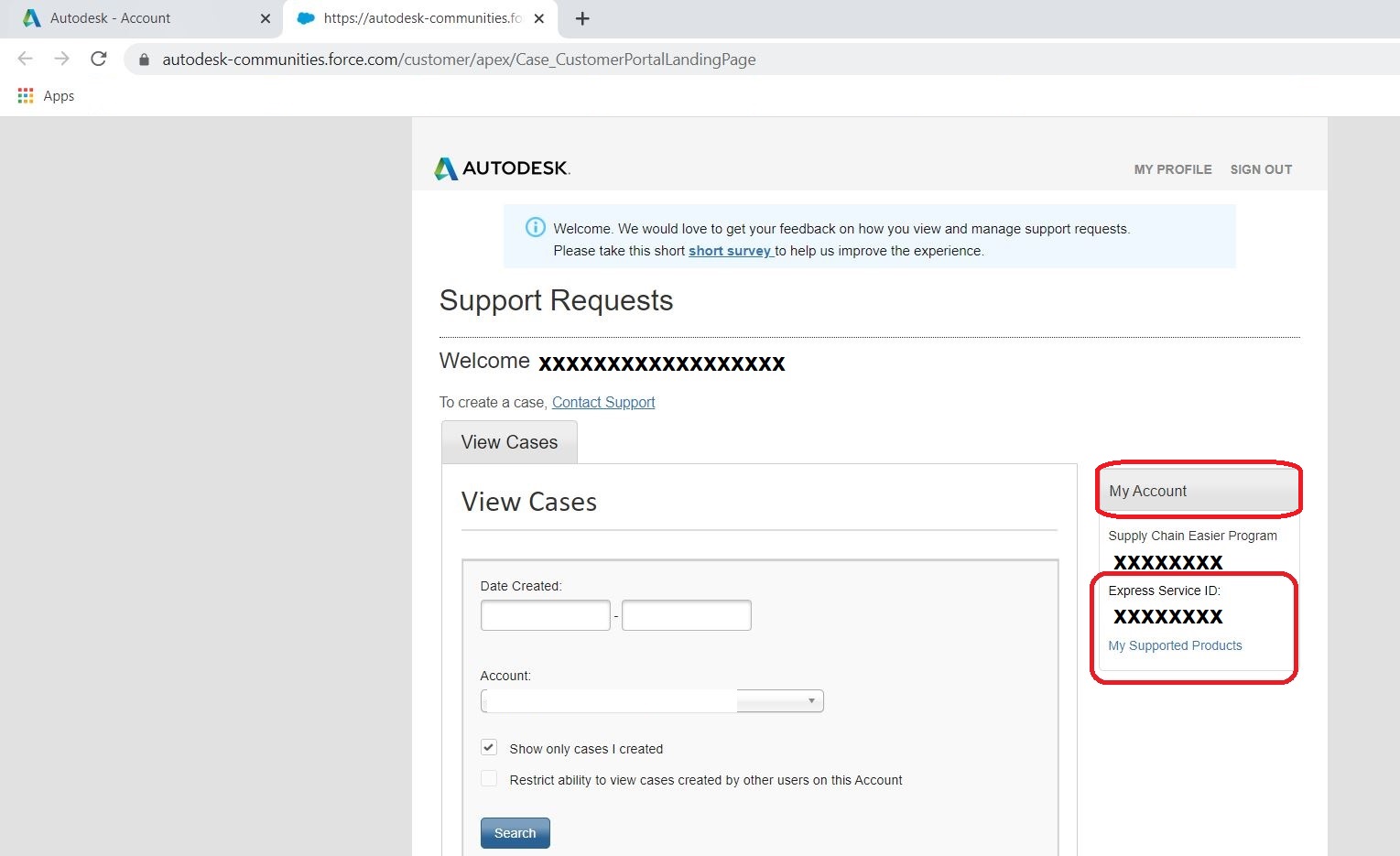
Task: Sign out of the Autodesk portal
Action: click(x=1261, y=168)
